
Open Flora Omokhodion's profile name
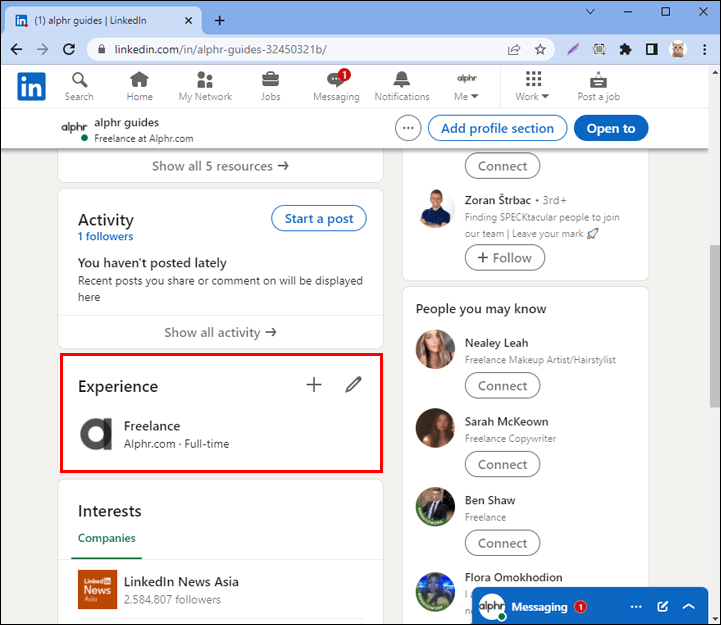[513, 577]
